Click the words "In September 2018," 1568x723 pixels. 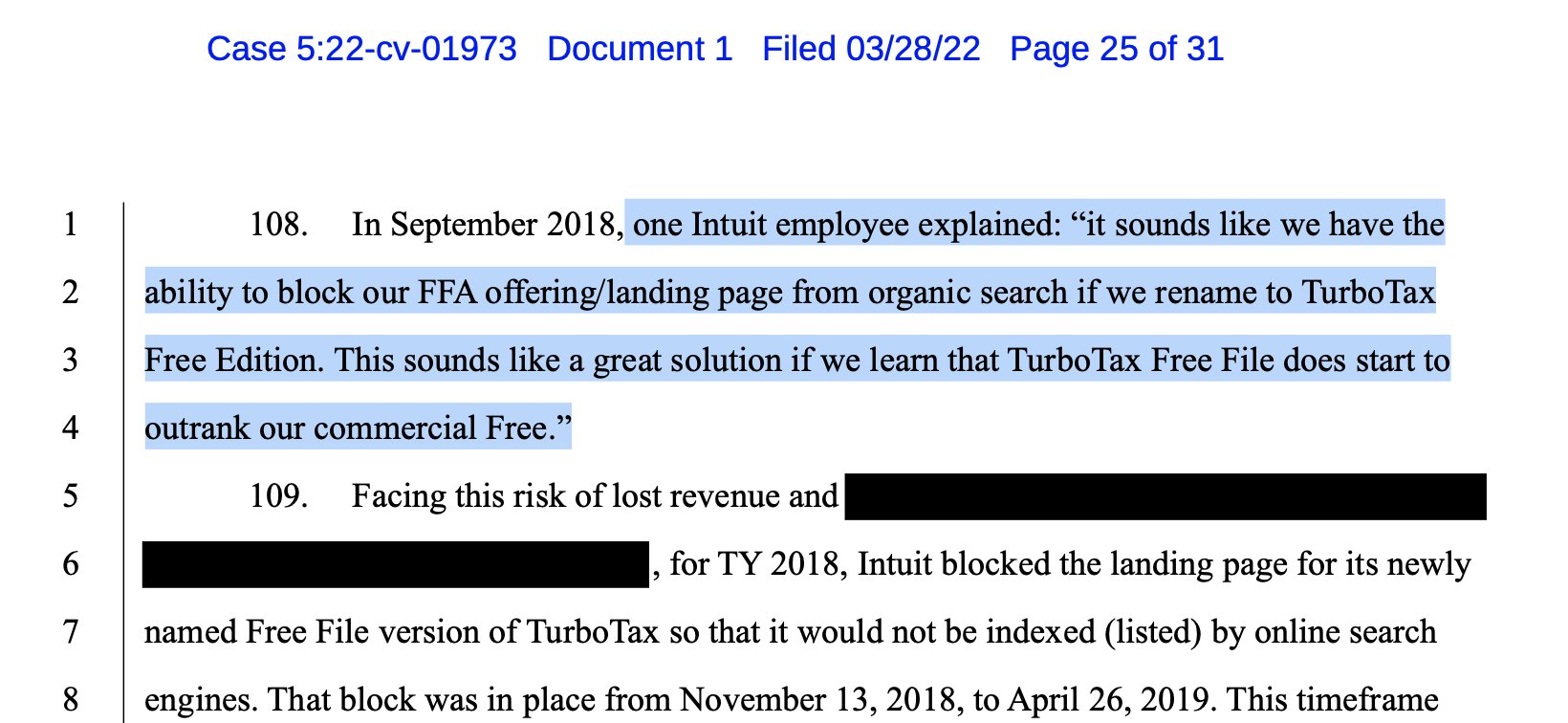(x=488, y=225)
